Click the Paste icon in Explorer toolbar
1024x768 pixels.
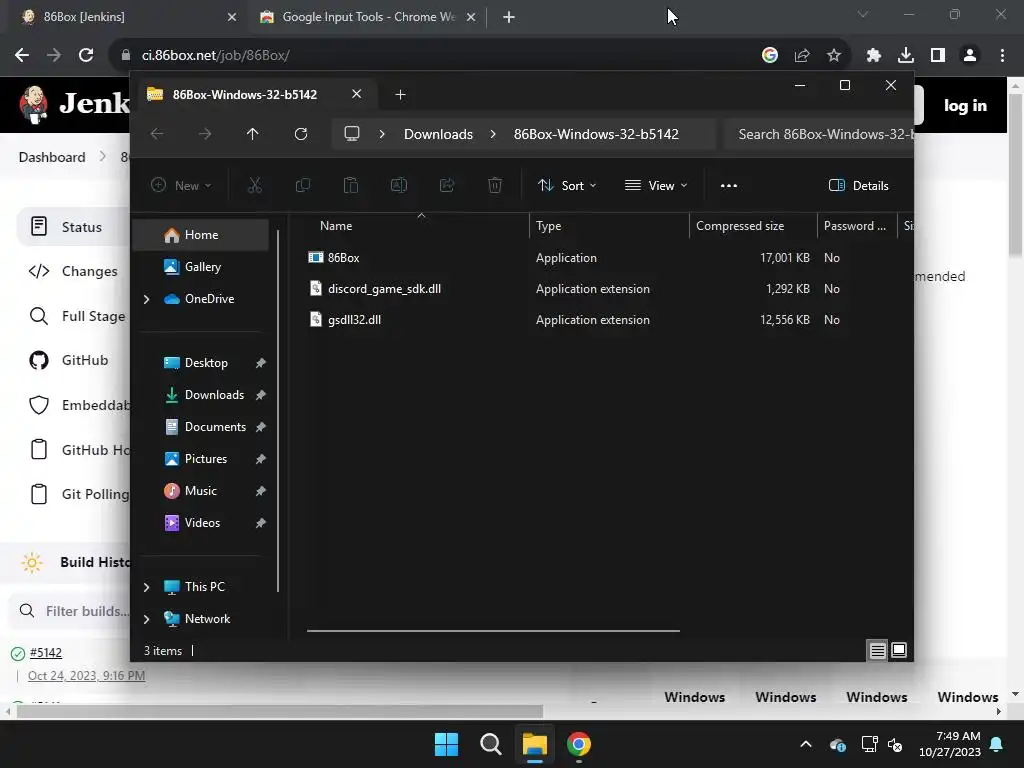(x=351, y=185)
